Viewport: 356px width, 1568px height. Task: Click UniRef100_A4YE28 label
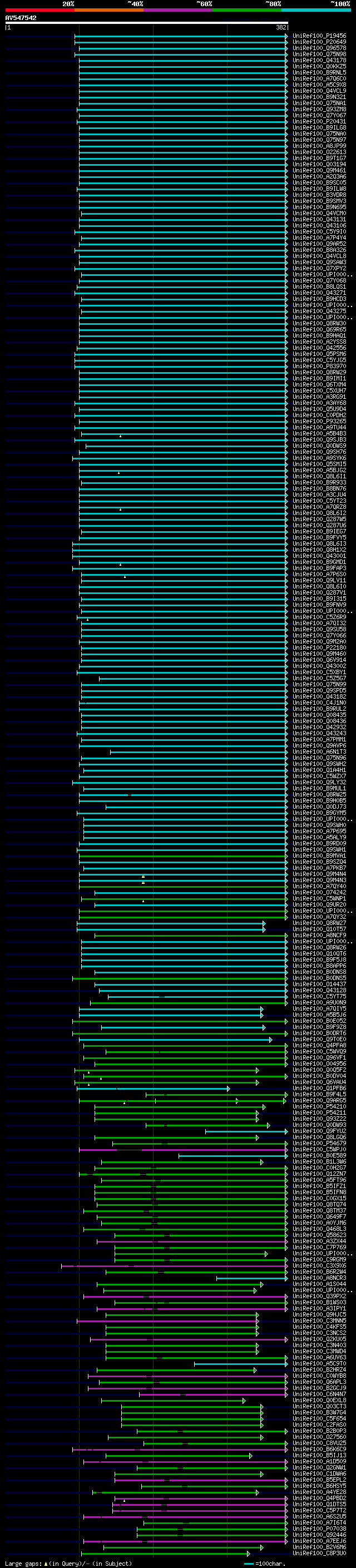319,1492
